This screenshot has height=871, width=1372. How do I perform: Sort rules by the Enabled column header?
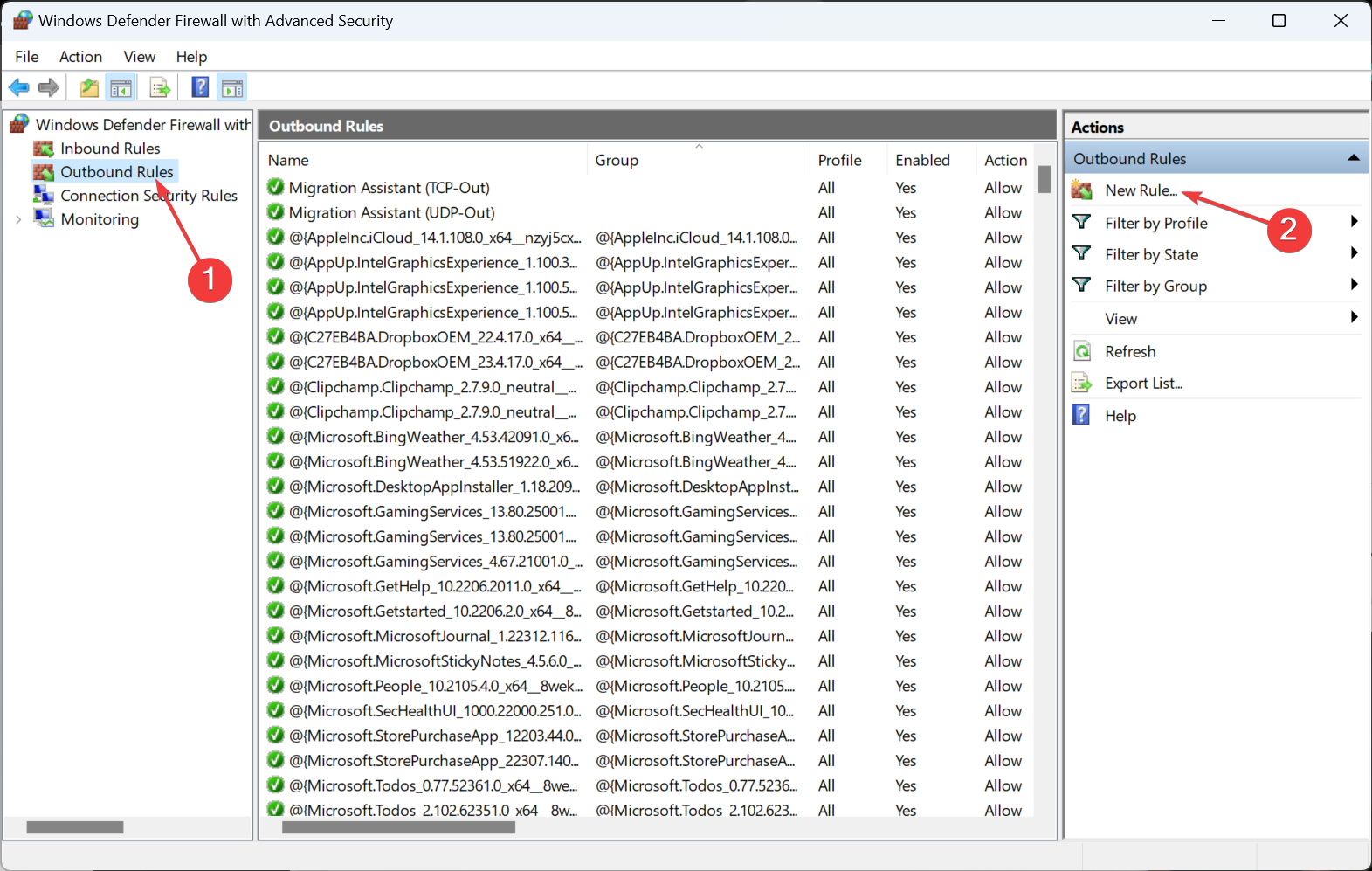[922, 161]
